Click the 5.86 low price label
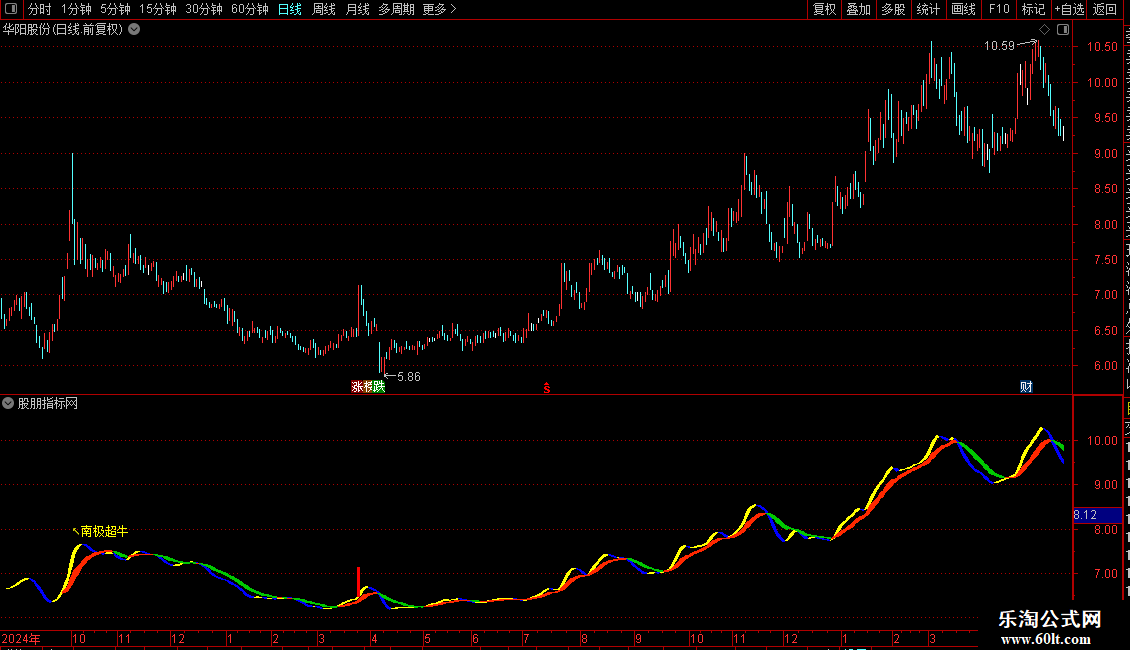Viewport: 1130px width, 650px height. pos(409,377)
